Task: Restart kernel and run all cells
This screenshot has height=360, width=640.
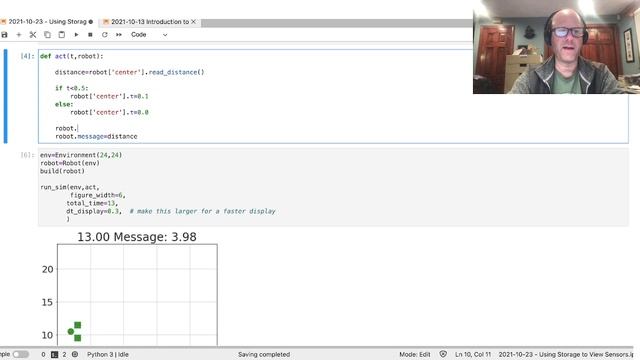Action: [119, 35]
